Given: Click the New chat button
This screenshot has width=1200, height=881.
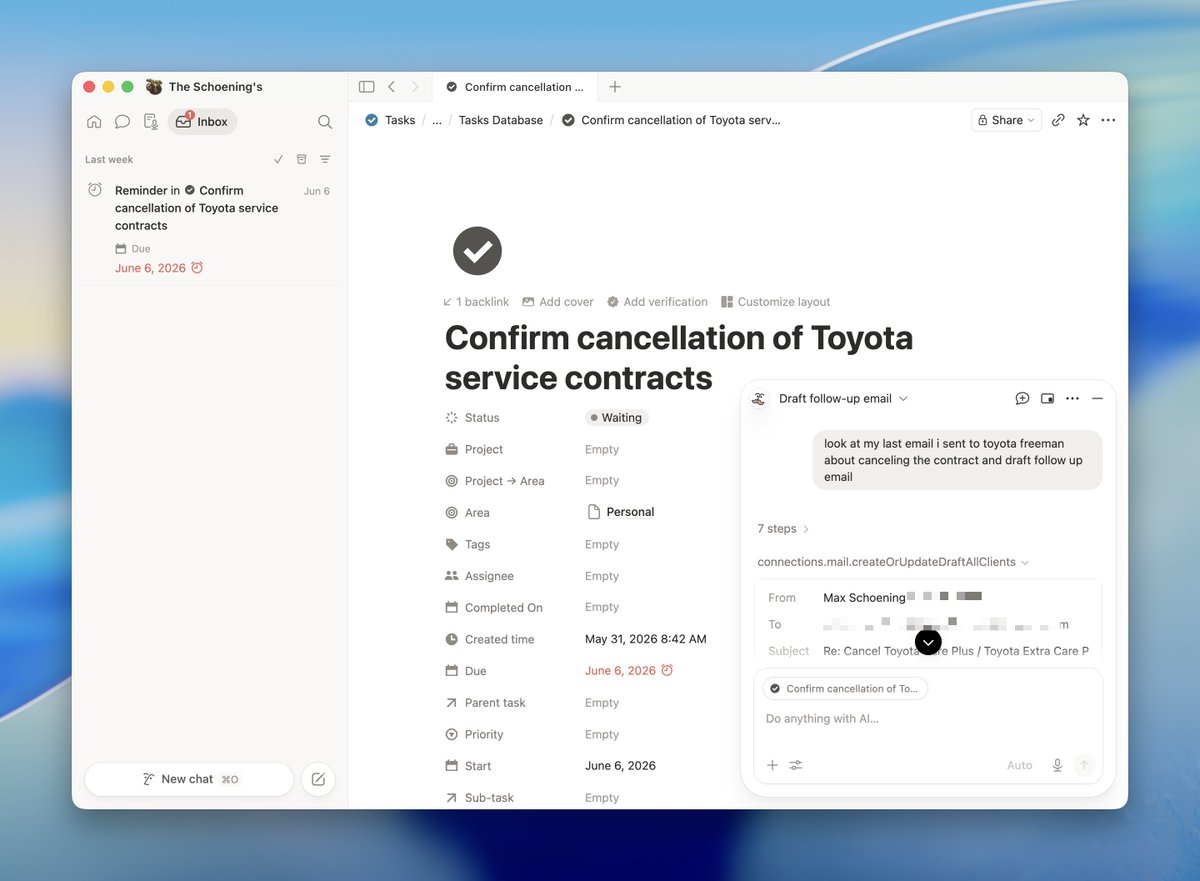Looking at the screenshot, I should pos(189,779).
